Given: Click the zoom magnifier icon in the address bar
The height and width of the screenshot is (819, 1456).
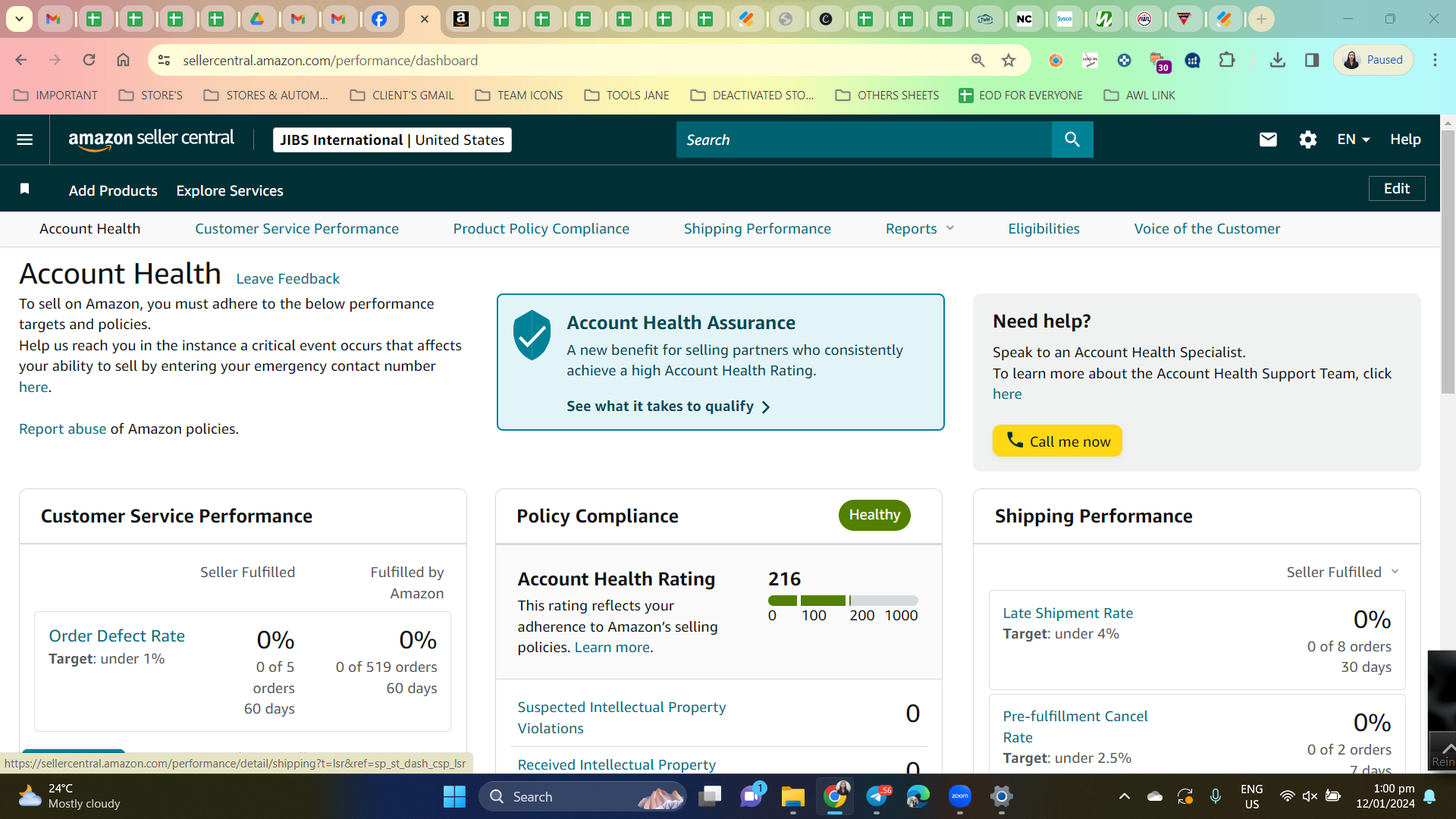Looking at the screenshot, I should [x=977, y=60].
